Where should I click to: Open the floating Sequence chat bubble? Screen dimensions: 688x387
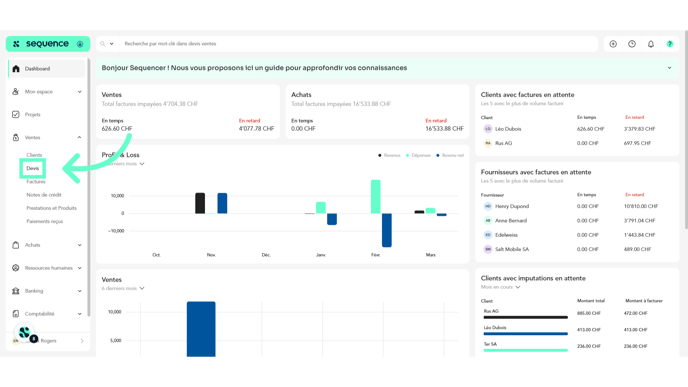pyautogui.click(x=25, y=333)
